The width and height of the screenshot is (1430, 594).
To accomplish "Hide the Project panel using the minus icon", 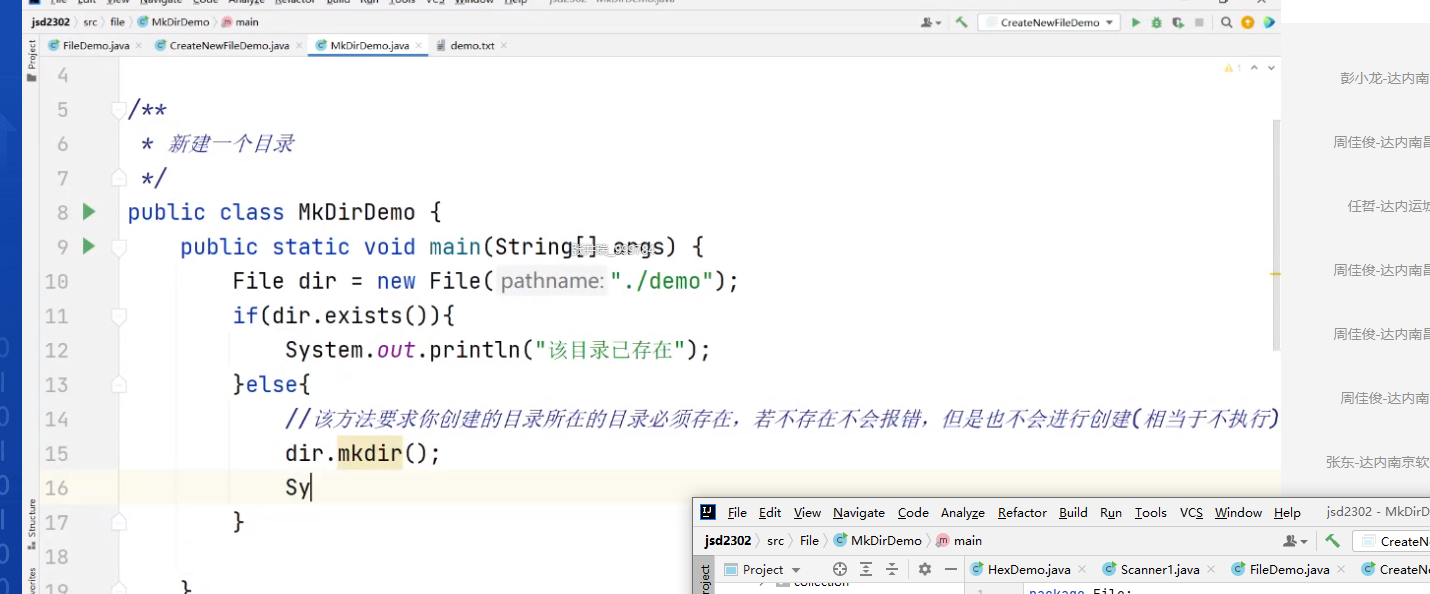I will tap(949, 568).
